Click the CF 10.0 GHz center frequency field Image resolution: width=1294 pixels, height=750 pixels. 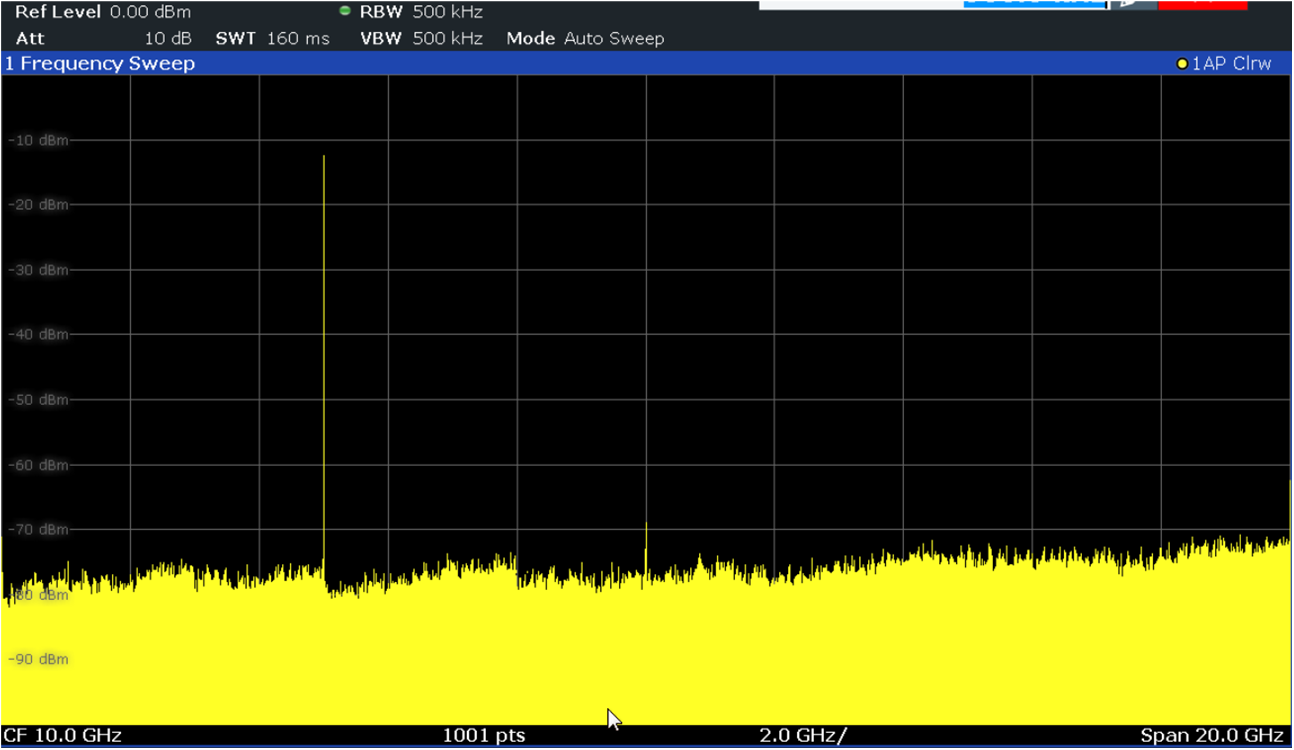(60, 735)
